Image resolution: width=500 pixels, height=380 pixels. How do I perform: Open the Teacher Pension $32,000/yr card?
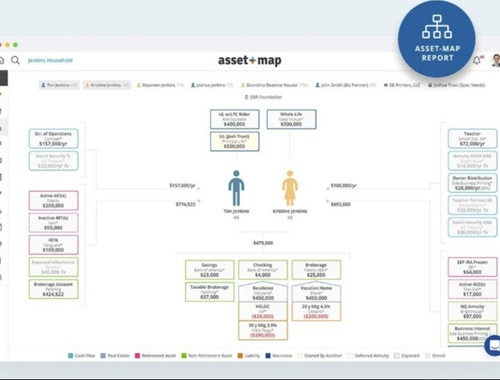coord(472,205)
